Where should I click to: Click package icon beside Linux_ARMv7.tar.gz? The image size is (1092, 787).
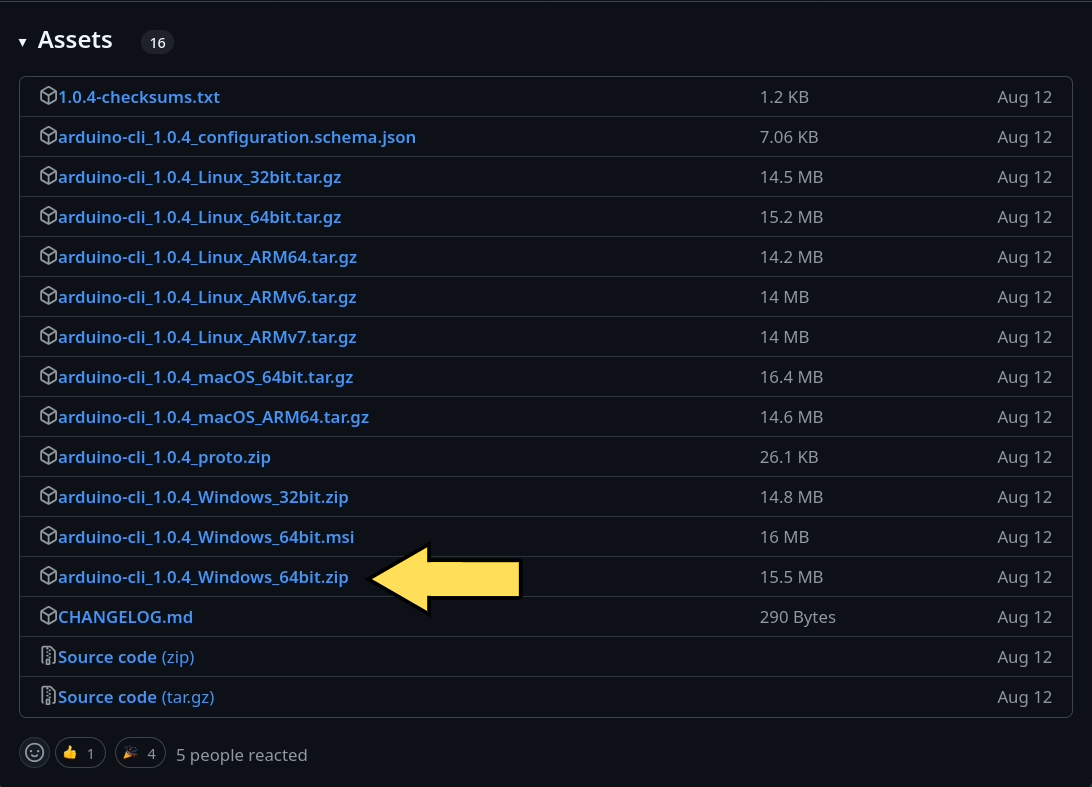(x=48, y=336)
